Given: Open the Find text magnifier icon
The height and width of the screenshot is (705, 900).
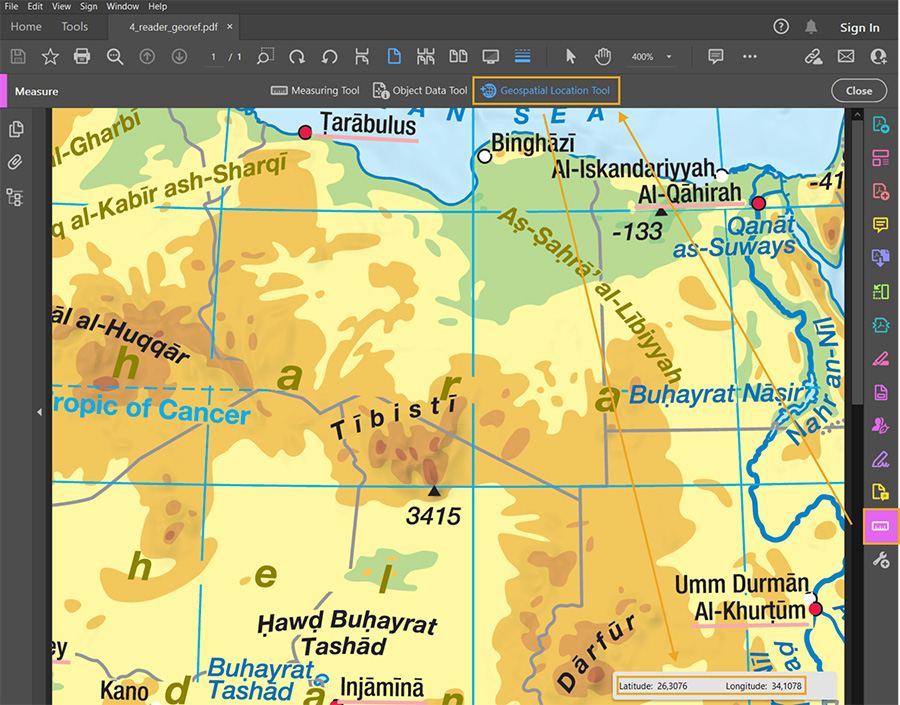Looking at the screenshot, I should tap(115, 56).
